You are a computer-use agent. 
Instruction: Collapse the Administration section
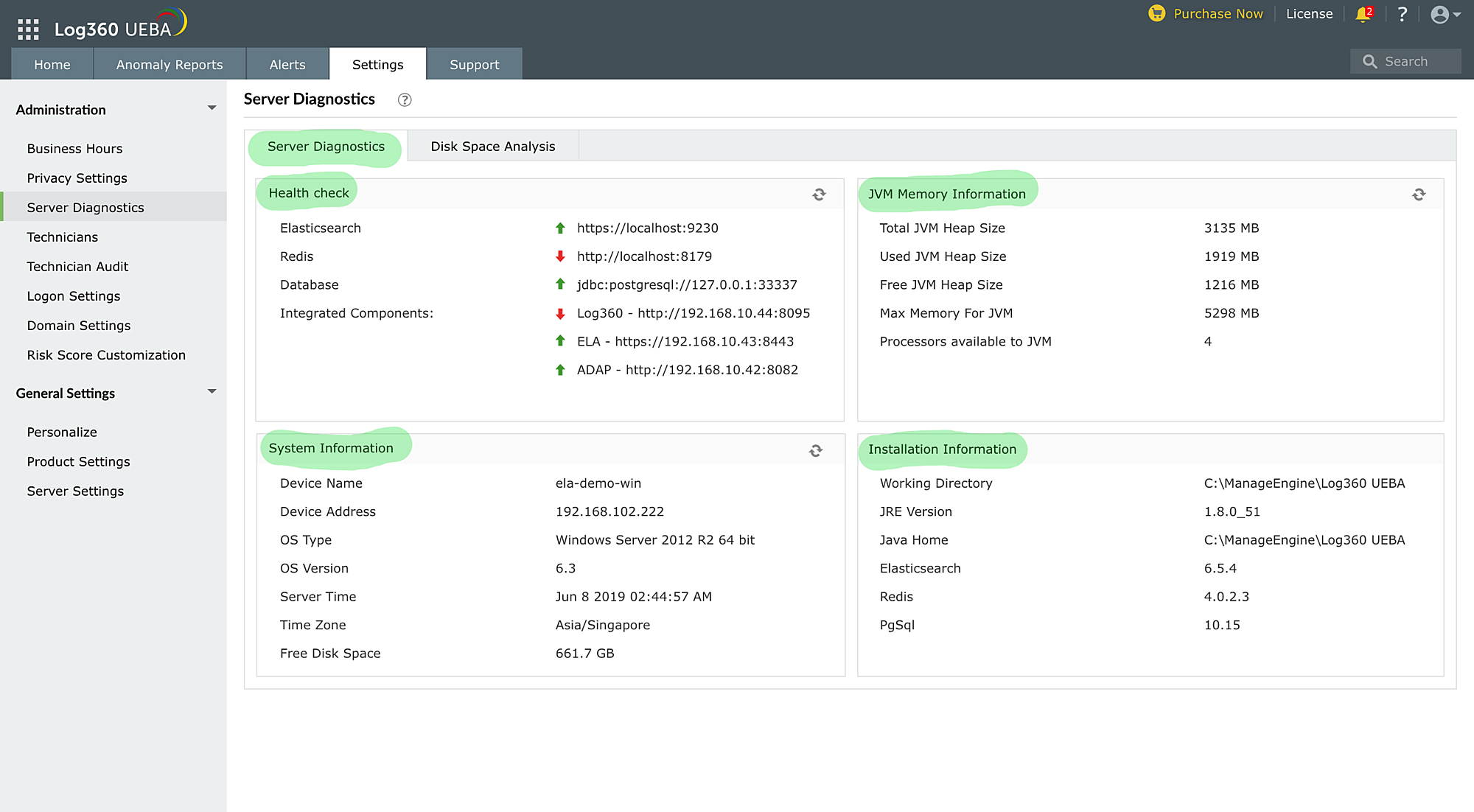click(x=212, y=108)
